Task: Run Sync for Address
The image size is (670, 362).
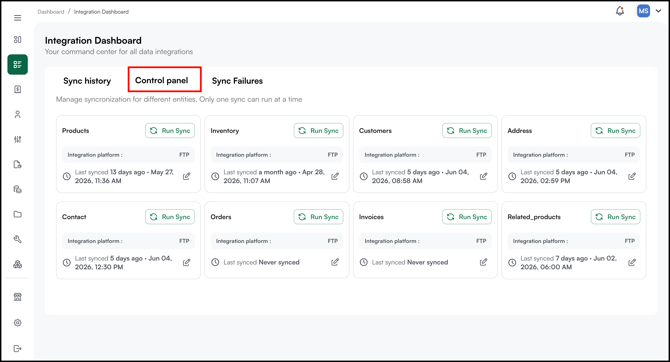Action: tap(615, 131)
